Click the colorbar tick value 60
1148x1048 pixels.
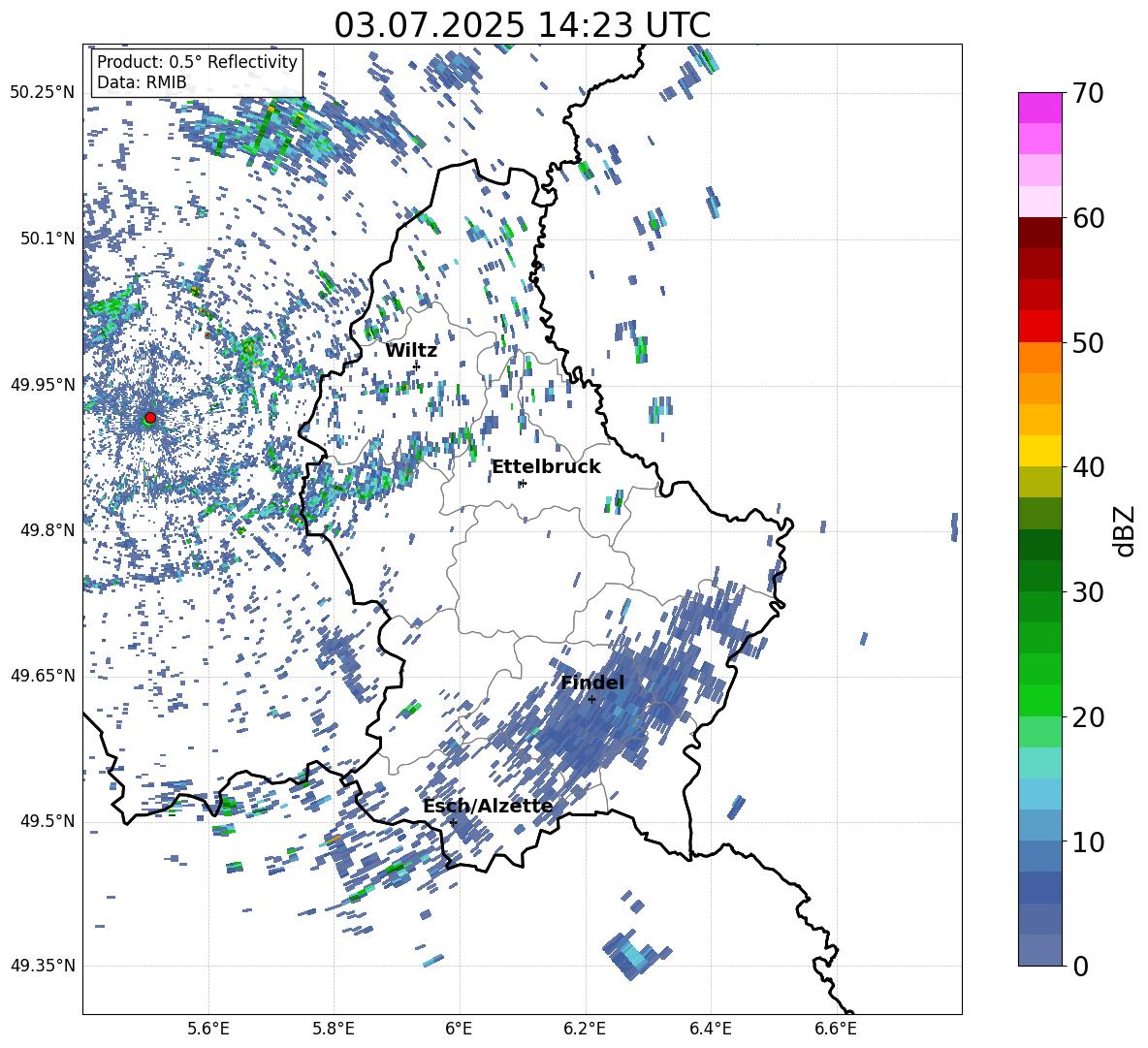1089,218
